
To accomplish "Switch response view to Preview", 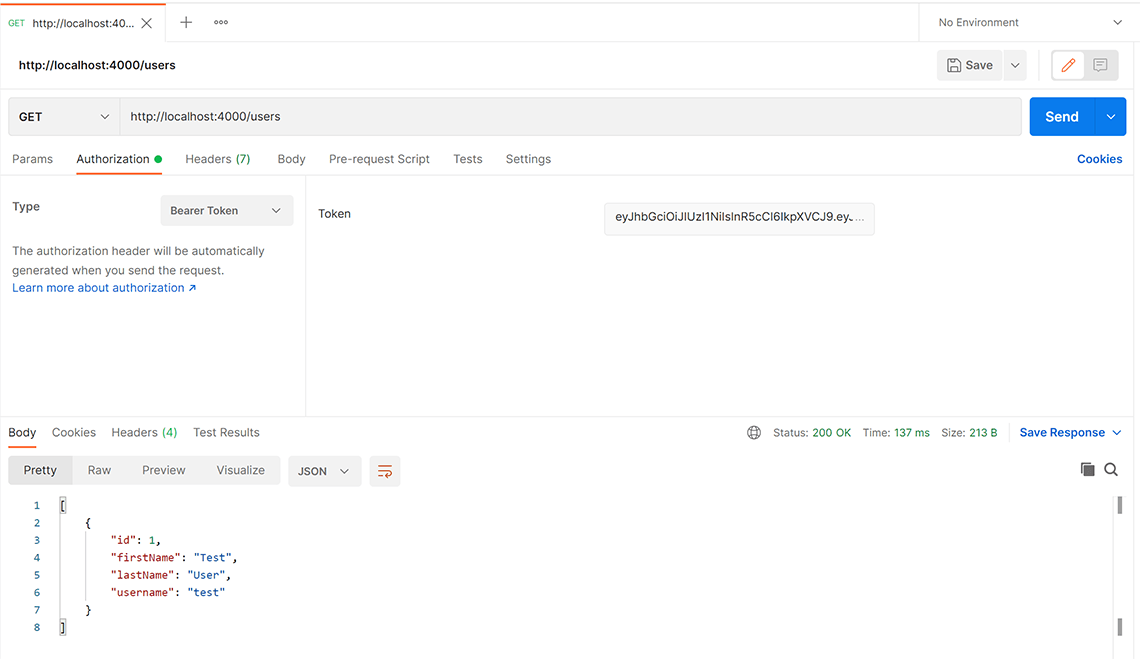I will click(x=163, y=469).
